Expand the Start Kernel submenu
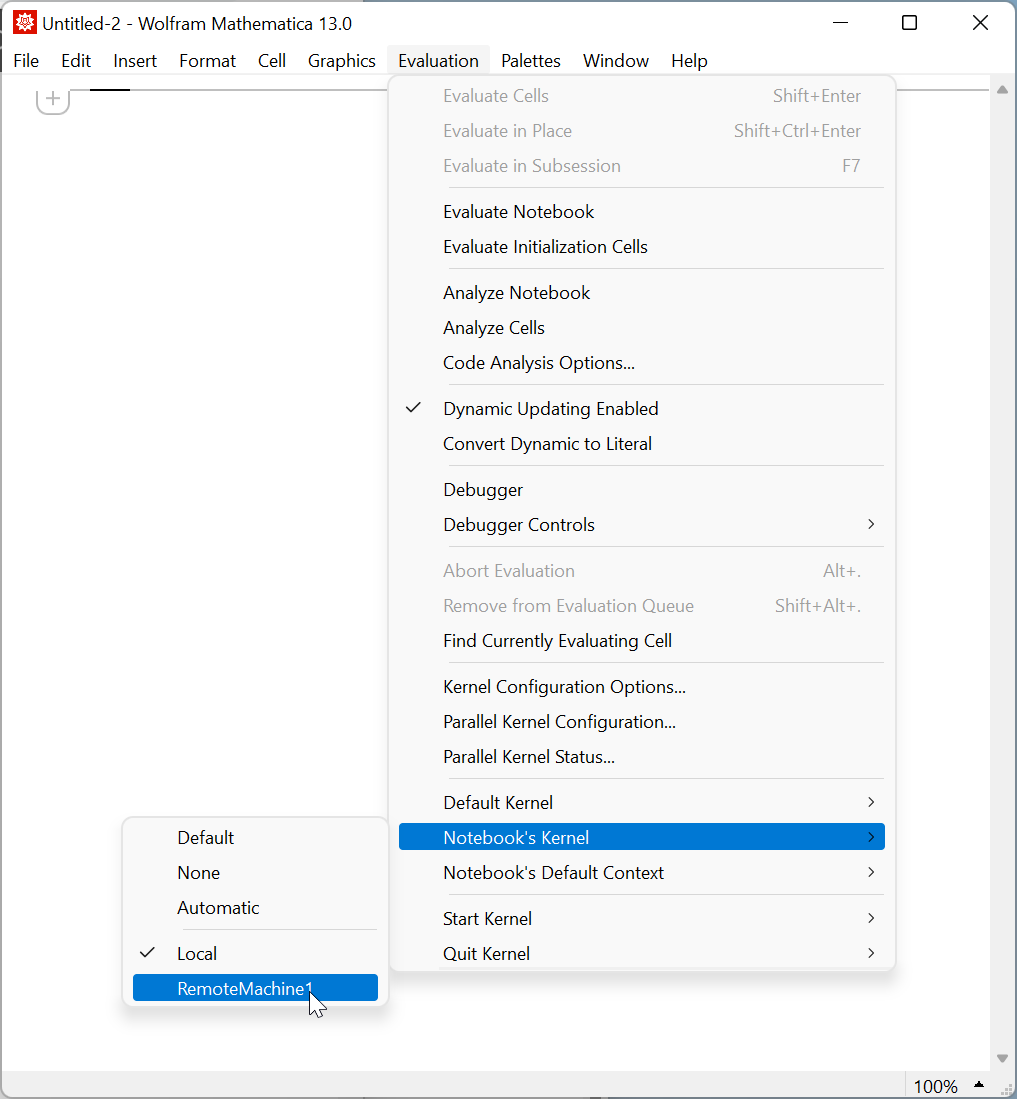Viewport: 1017px width, 1099px height. pos(487,918)
